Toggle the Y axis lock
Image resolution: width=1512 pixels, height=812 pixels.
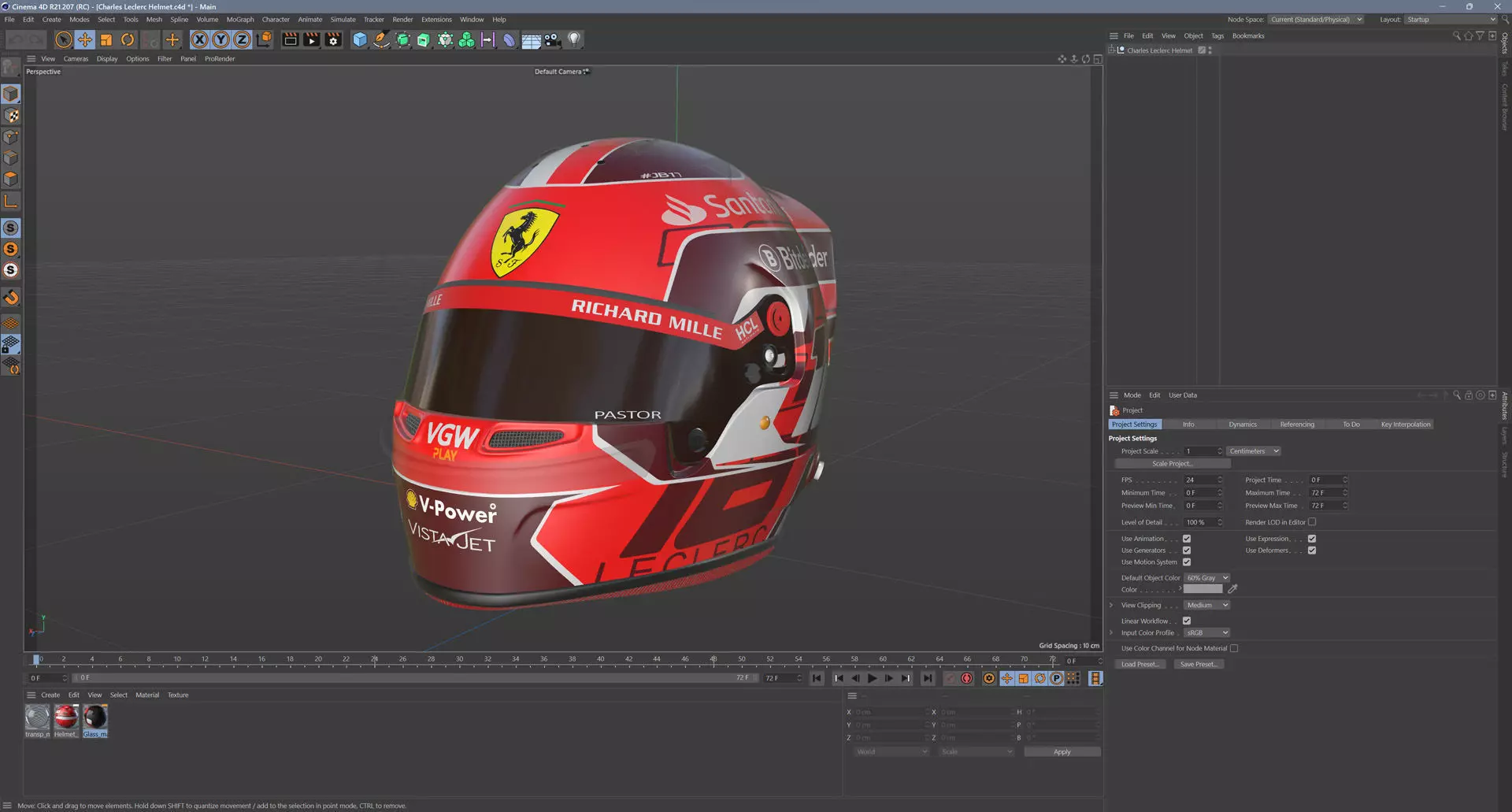pyautogui.click(x=221, y=39)
